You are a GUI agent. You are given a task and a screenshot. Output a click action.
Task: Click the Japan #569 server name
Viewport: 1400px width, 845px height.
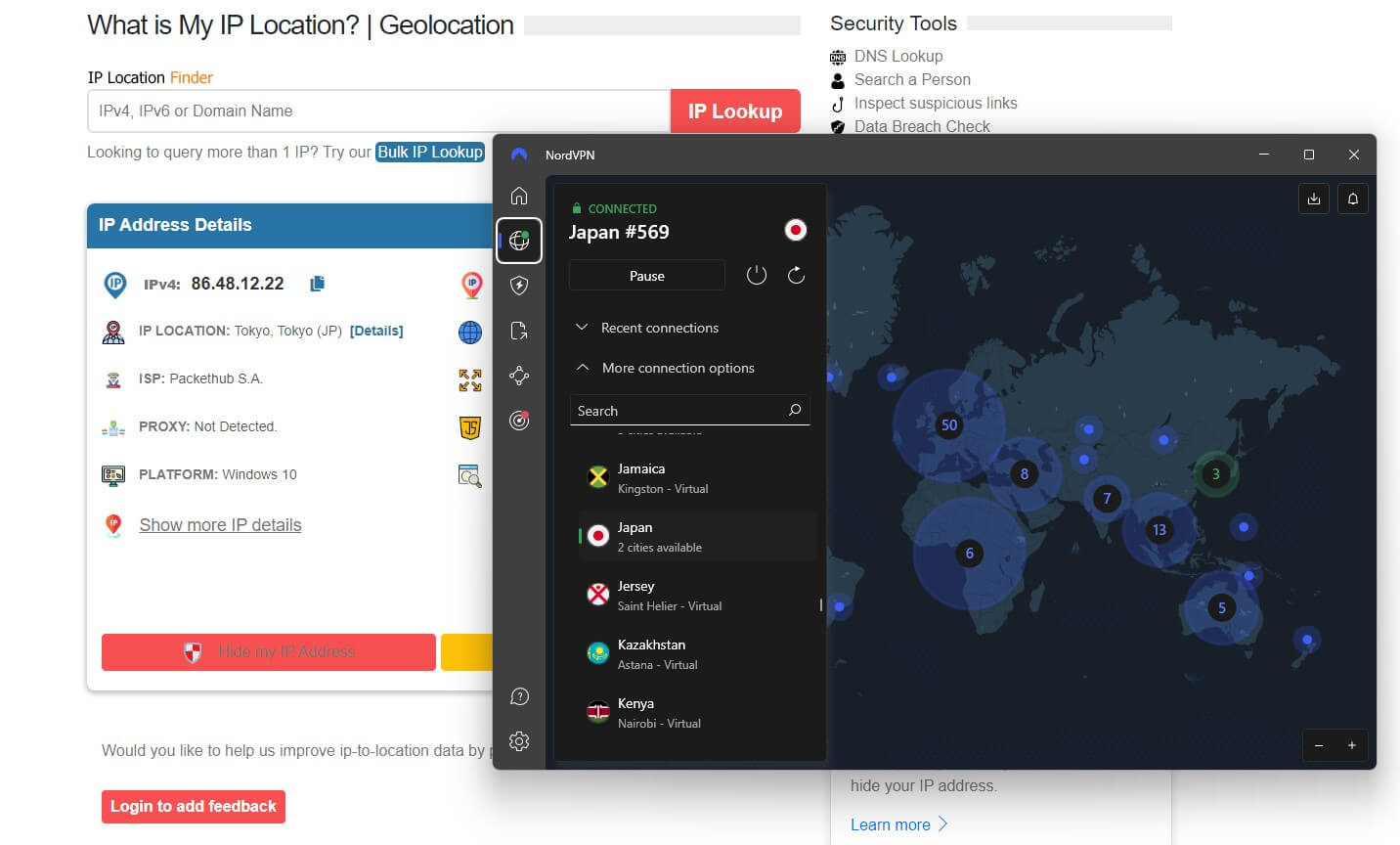pos(619,232)
